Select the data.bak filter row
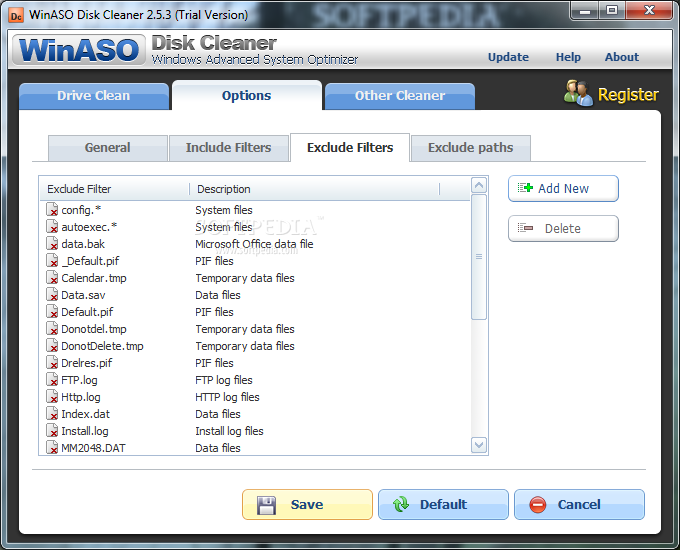 click(x=255, y=244)
